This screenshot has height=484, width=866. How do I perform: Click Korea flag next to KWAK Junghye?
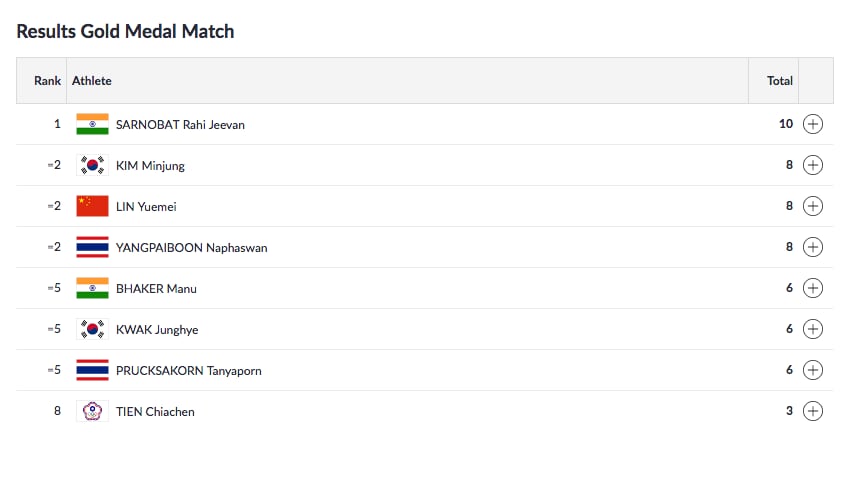(92, 329)
